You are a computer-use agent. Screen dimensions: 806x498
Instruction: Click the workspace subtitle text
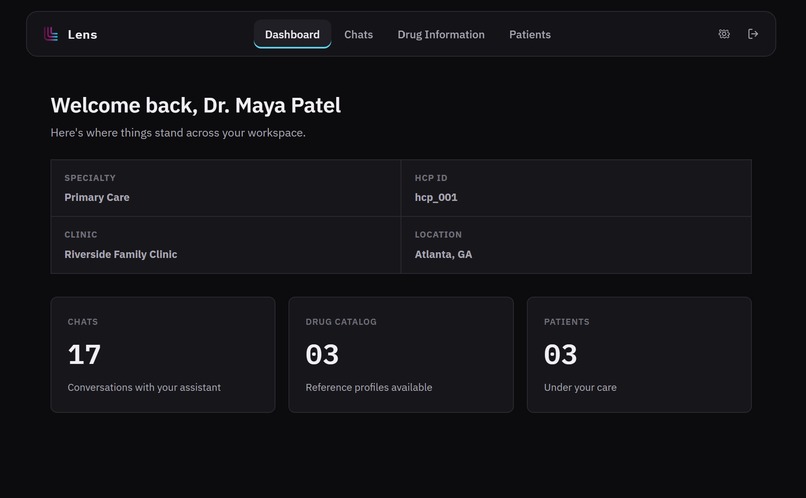point(178,133)
